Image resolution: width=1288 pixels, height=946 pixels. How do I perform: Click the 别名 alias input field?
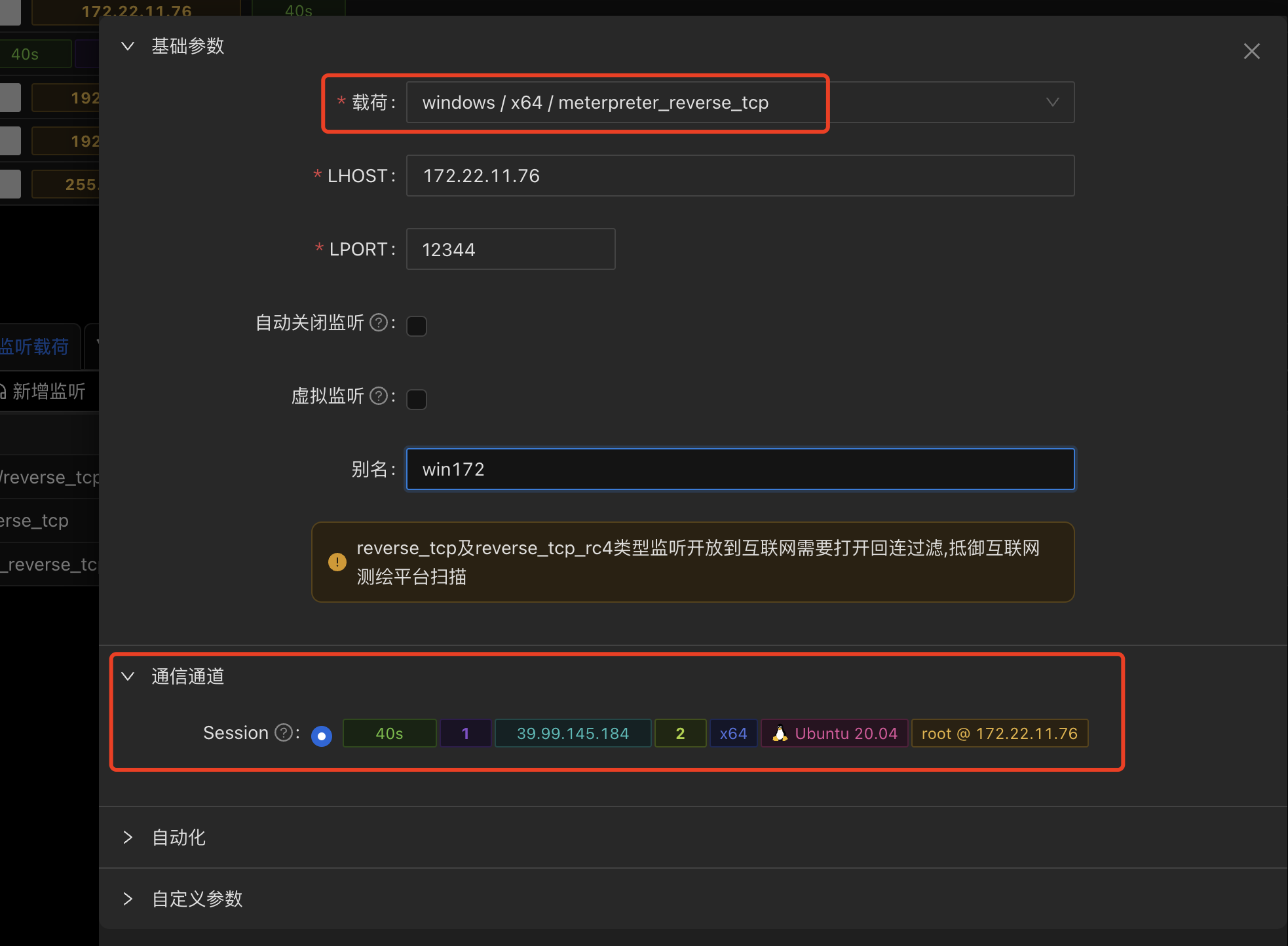(x=740, y=469)
